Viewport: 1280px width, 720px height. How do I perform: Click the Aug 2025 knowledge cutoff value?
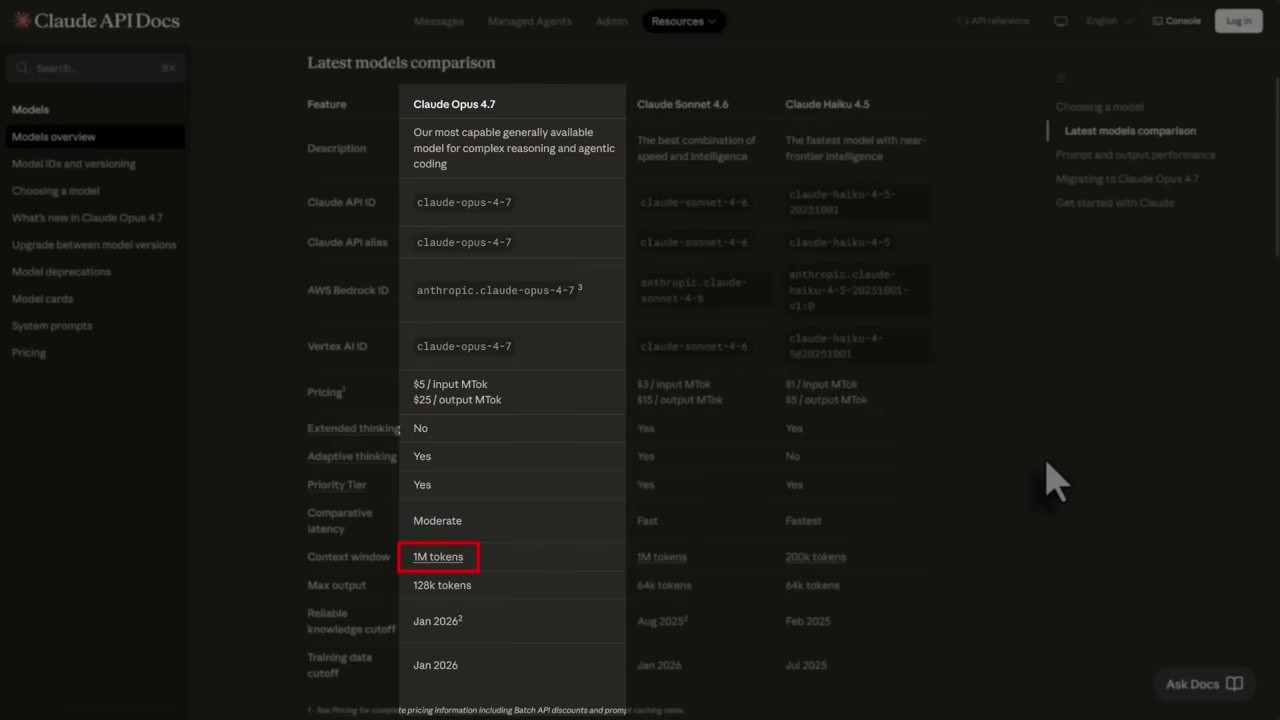tap(661, 621)
